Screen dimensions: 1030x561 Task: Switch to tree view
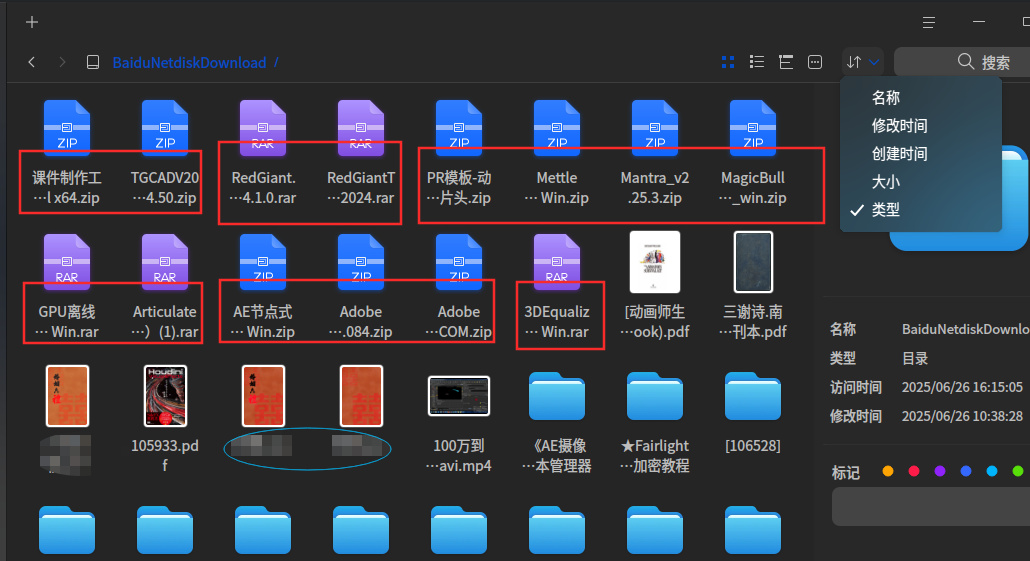(x=786, y=62)
